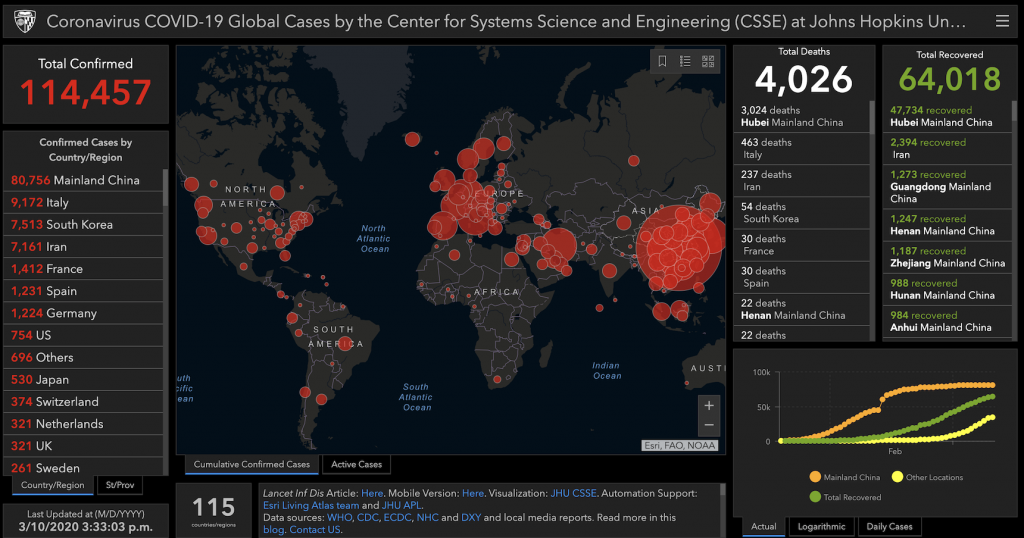1024x538 pixels.
Task: Click South Korea 54 deaths entry
Action: 801,213
